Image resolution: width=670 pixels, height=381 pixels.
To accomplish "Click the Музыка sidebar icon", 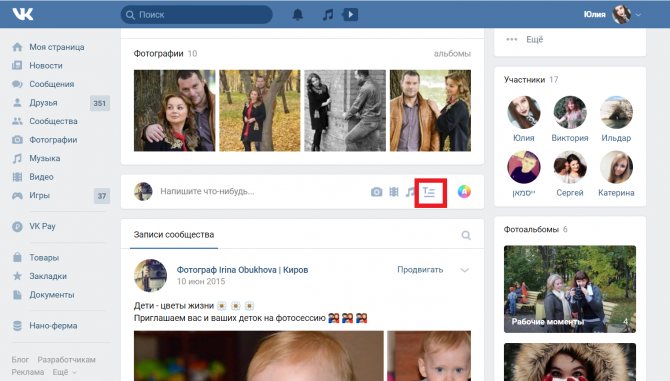I will pos(17,158).
